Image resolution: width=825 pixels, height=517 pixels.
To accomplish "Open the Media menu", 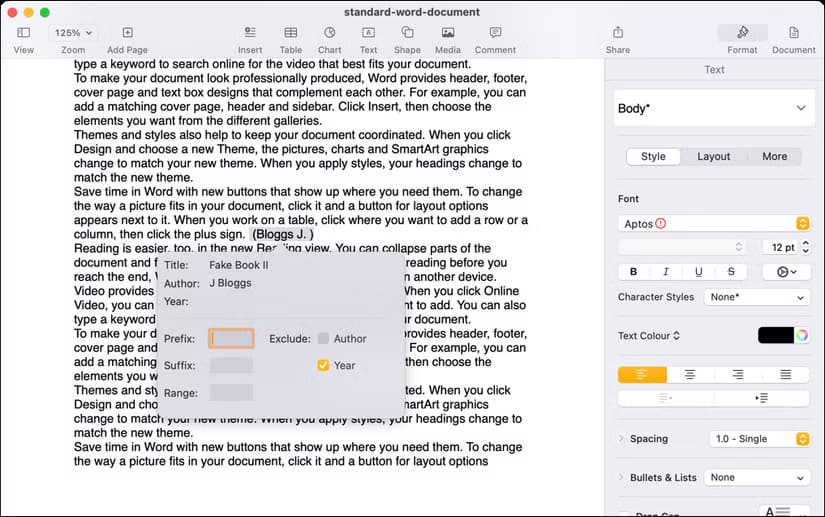I will tap(447, 39).
